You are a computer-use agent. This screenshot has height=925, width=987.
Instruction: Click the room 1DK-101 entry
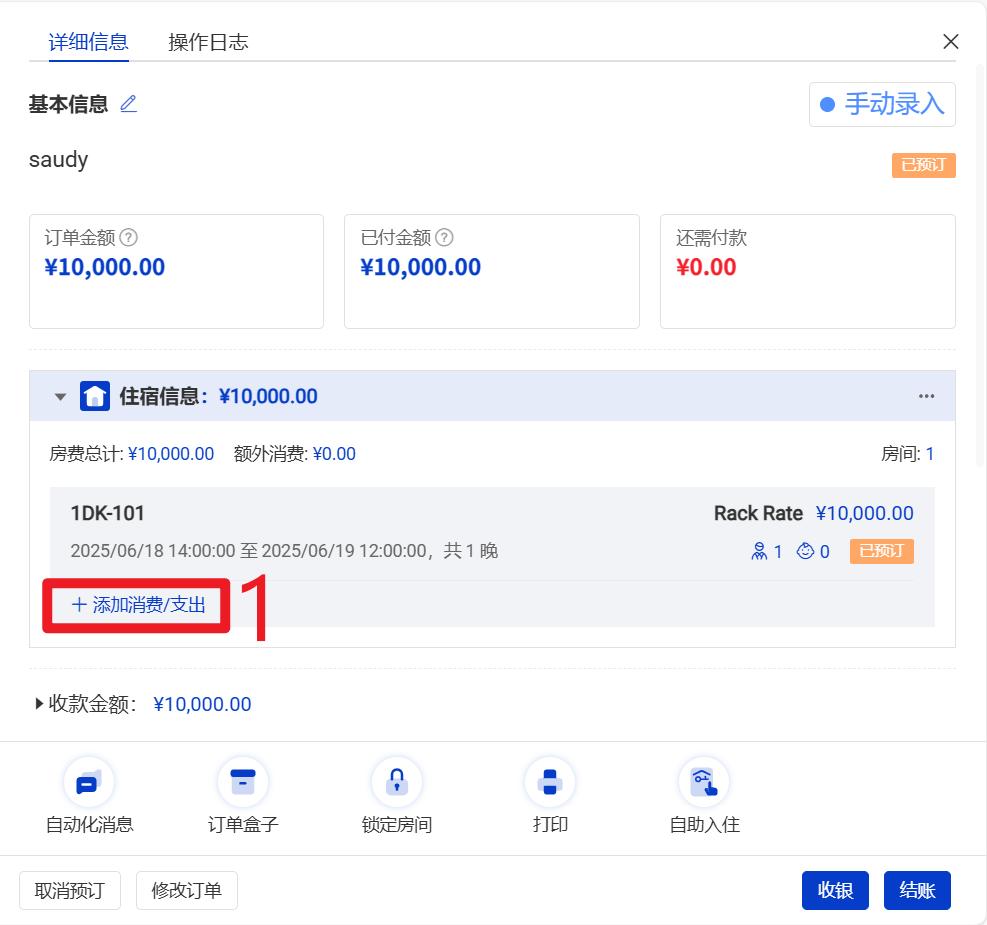[x=108, y=514]
